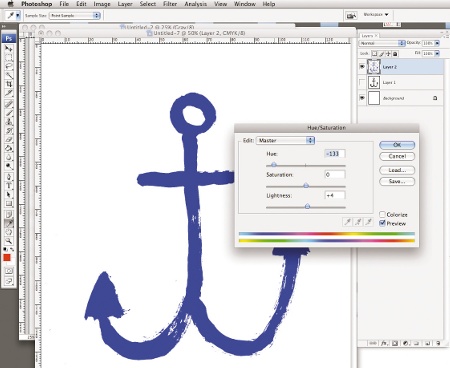
Task: Enable the Colorize checkbox
Action: [x=382, y=214]
